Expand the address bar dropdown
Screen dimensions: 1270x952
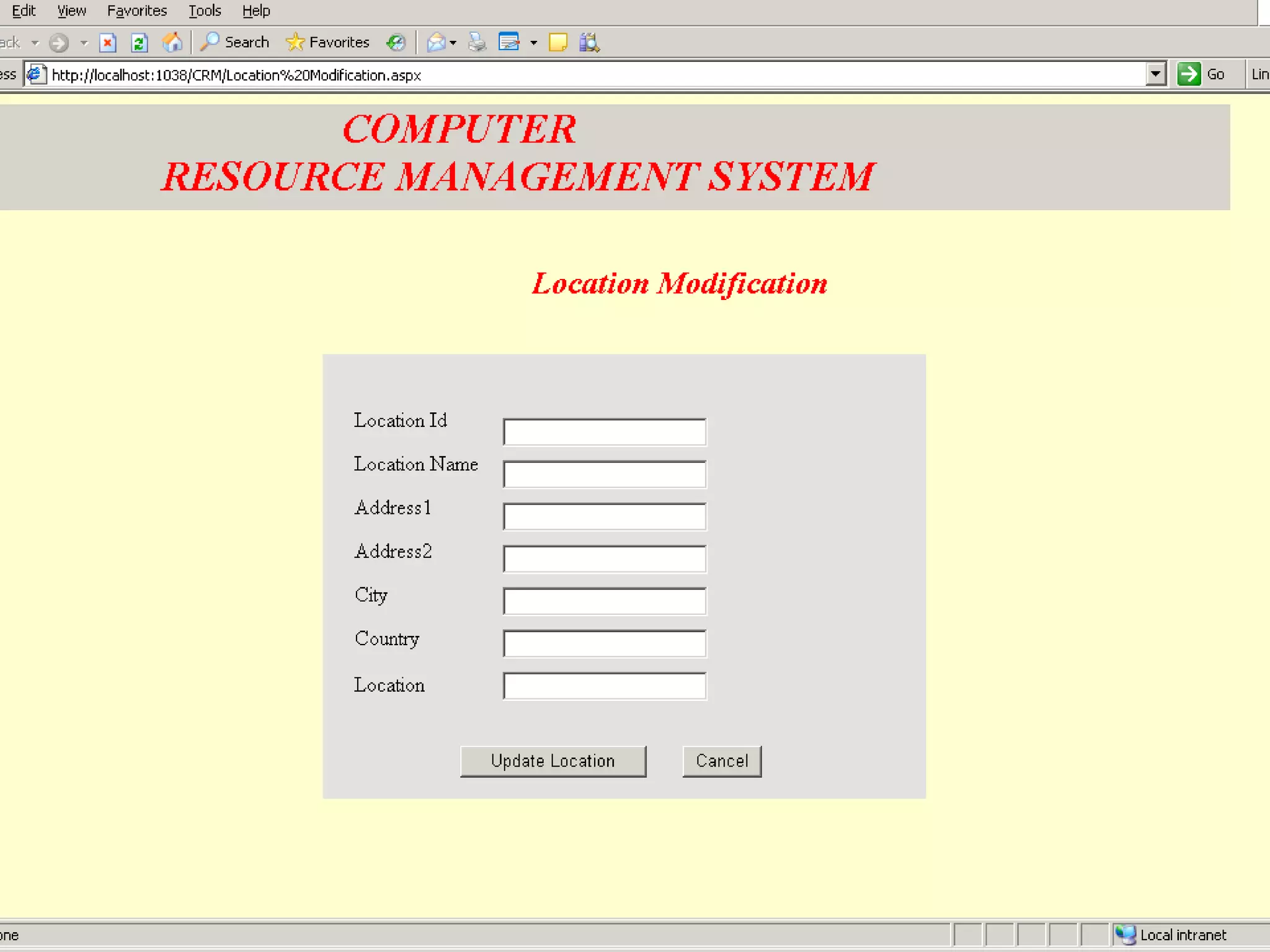click(x=1155, y=74)
